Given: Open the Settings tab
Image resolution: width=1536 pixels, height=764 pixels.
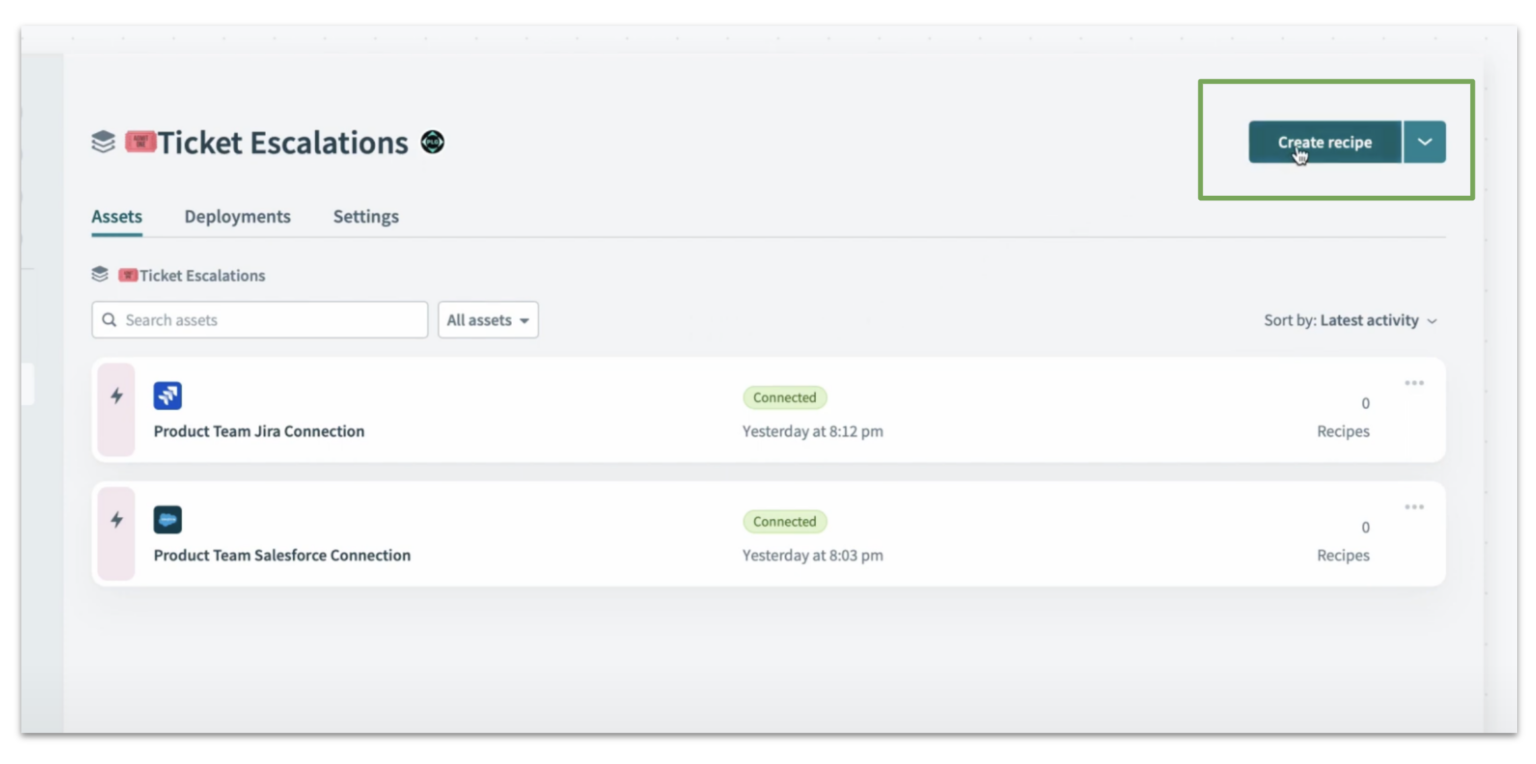Looking at the screenshot, I should pyautogui.click(x=365, y=216).
